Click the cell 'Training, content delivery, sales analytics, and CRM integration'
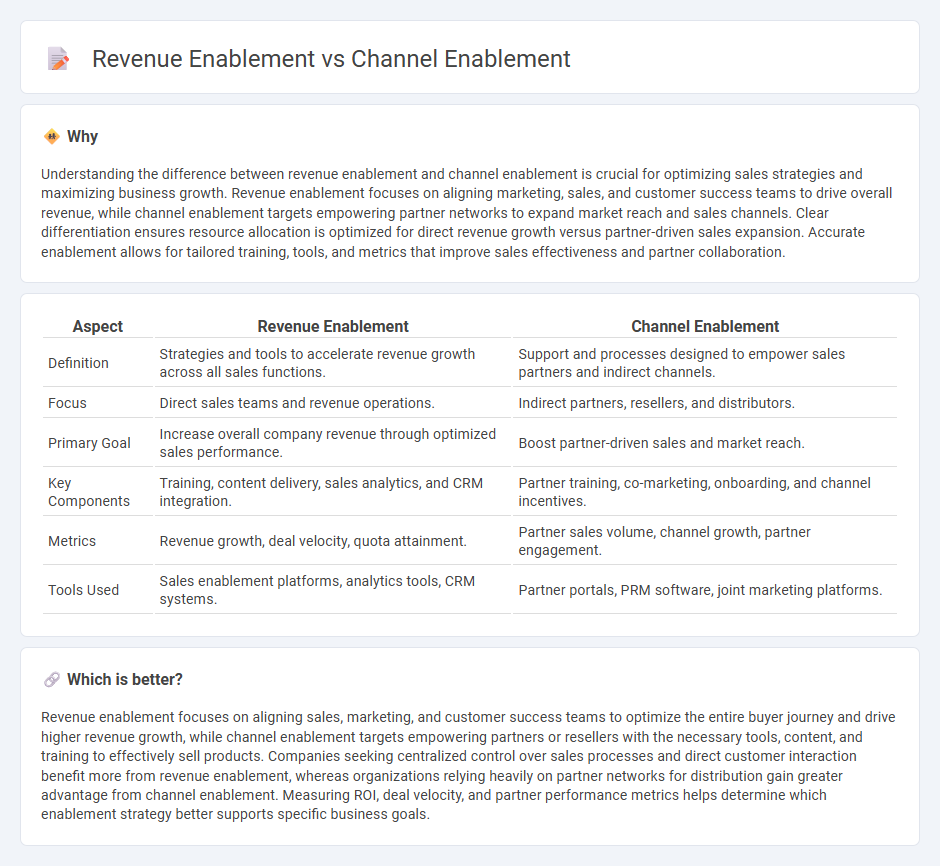Viewport: 940px width, 866px height. pos(333,492)
